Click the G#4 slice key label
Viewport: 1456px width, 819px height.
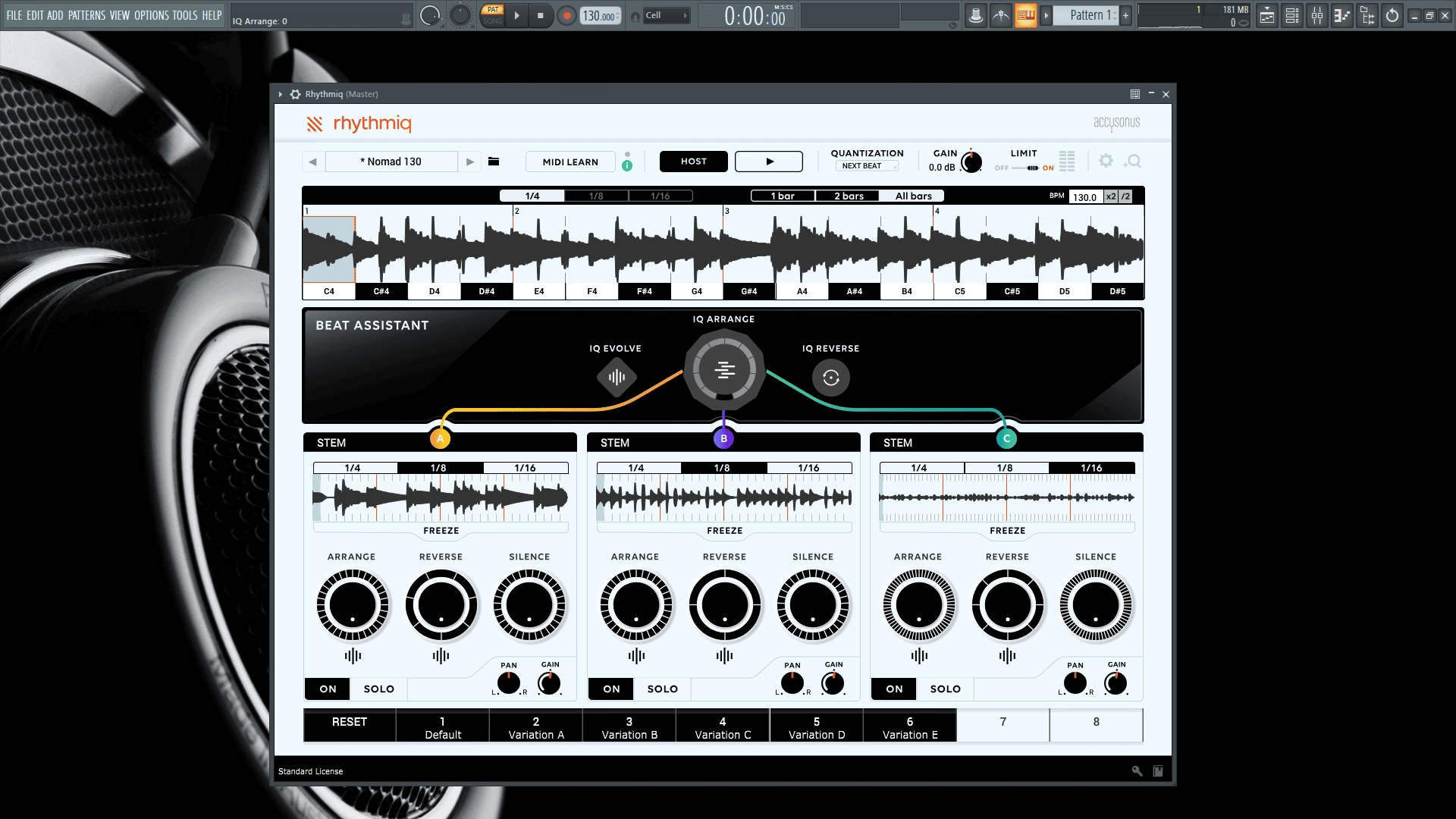click(749, 291)
